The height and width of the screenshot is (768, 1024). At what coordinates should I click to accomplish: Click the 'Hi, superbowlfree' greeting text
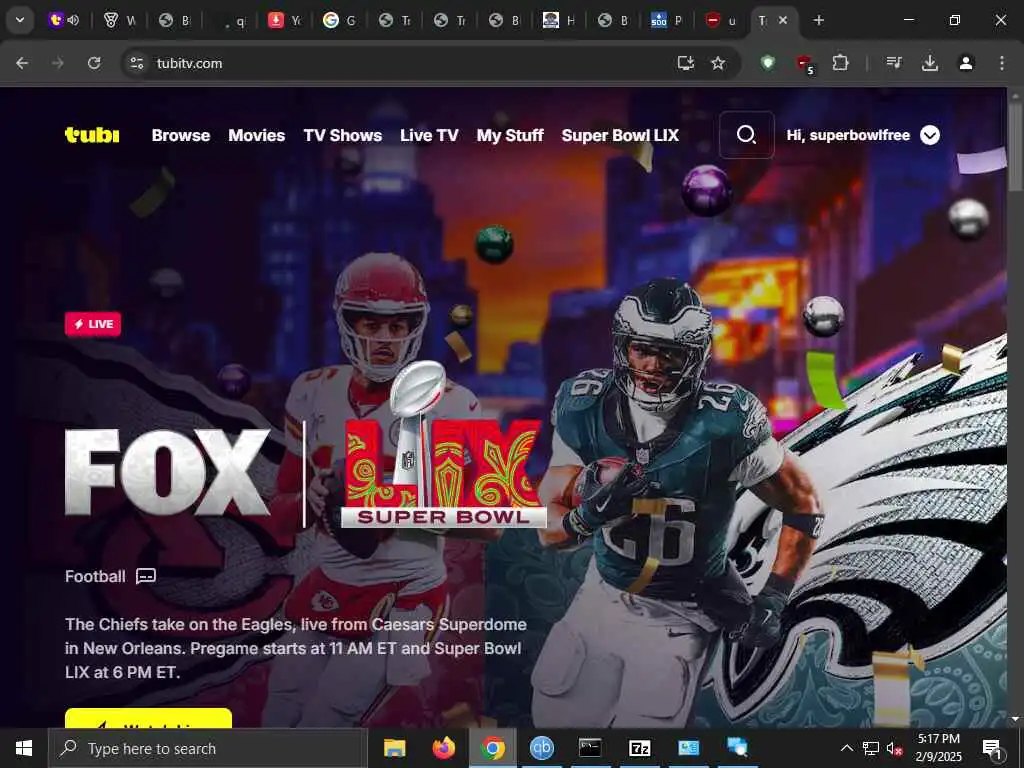click(848, 135)
